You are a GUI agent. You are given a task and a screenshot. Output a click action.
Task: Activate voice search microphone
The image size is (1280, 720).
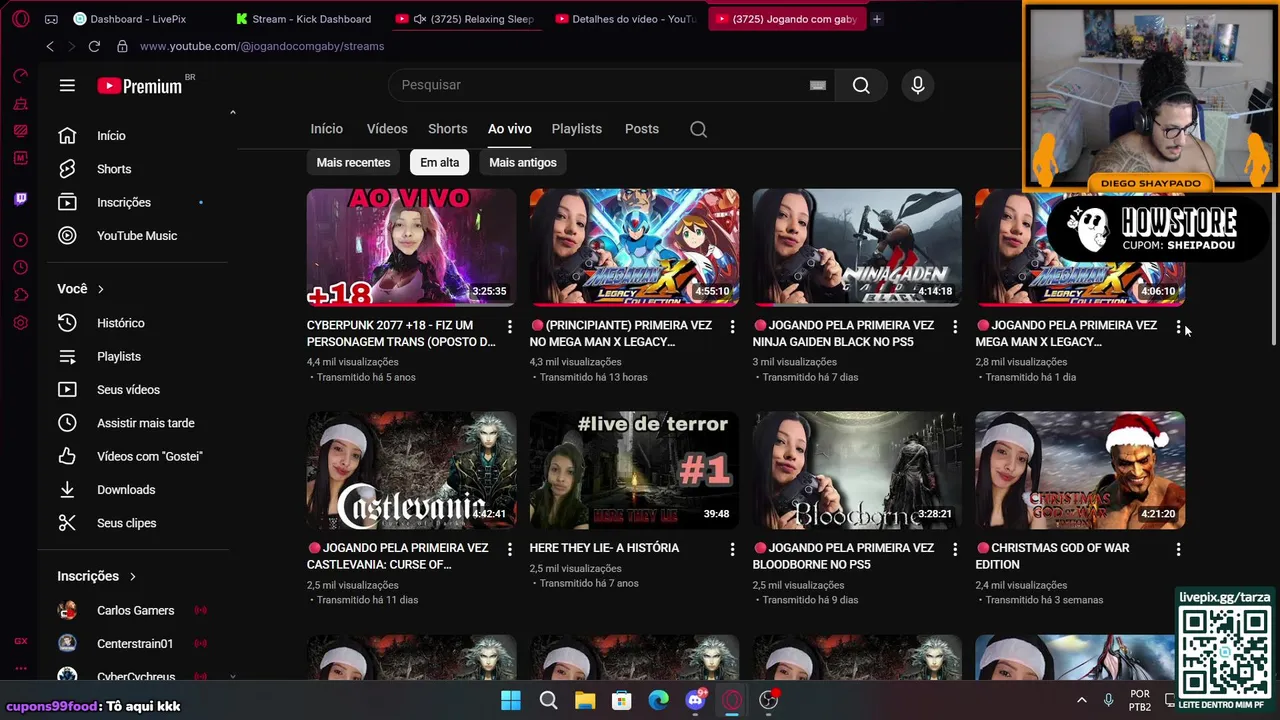click(x=918, y=85)
